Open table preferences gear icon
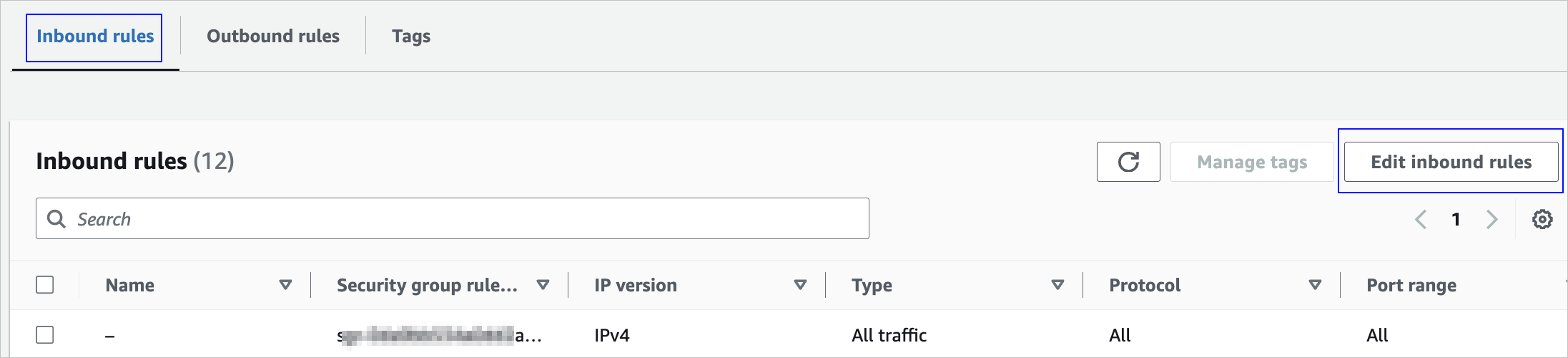Image resolution: width=1568 pixels, height=358 pixels. [x=1542, y=219]
